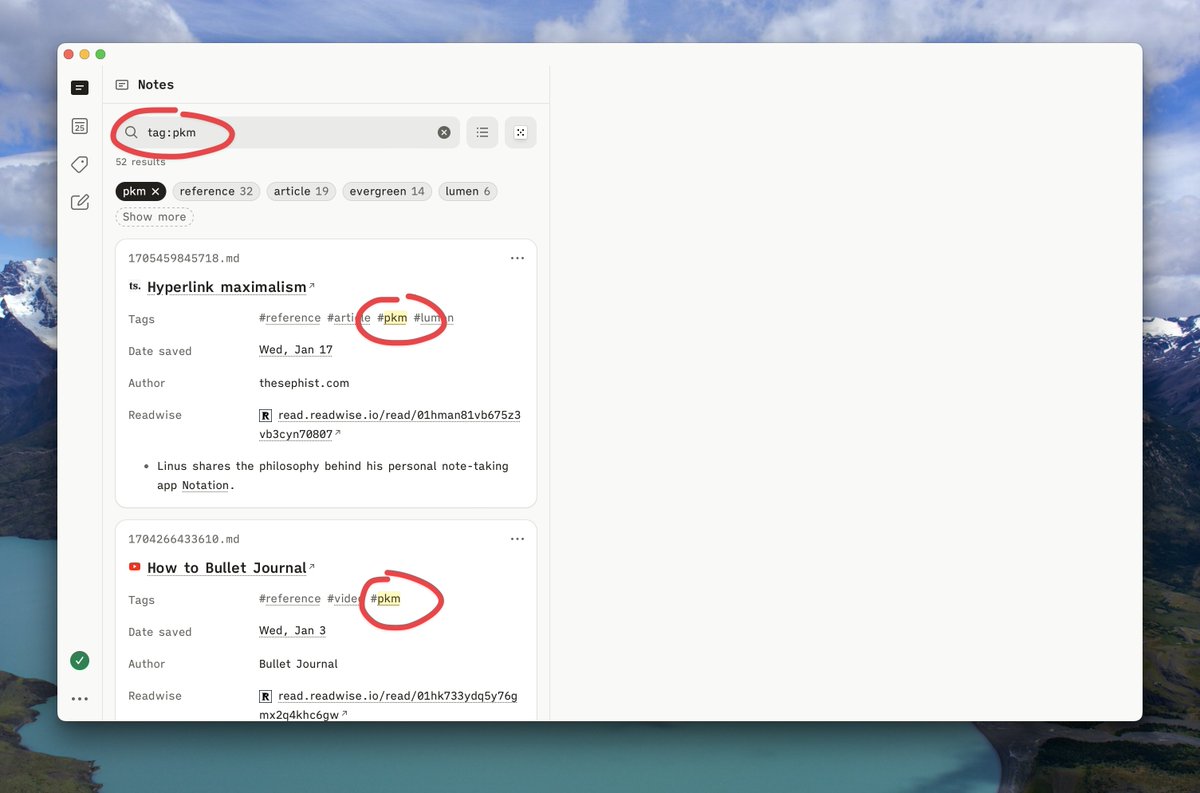The image size is (1200, 793).
Task: Click #reference tag in the Bullet Journal card
Action: [x=290, y=599]
